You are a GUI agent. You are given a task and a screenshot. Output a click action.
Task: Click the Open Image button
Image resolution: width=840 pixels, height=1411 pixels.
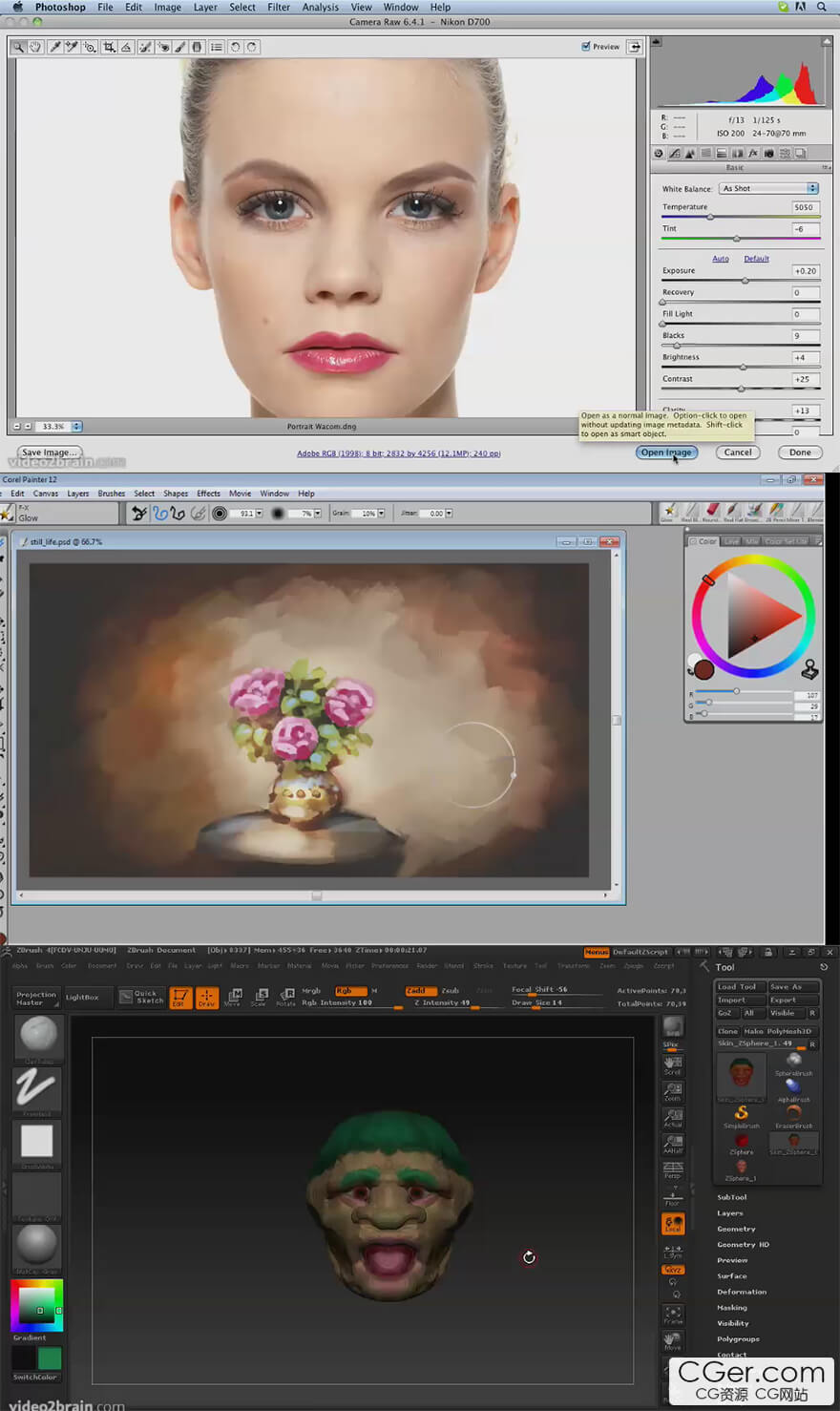pos(666,453)
